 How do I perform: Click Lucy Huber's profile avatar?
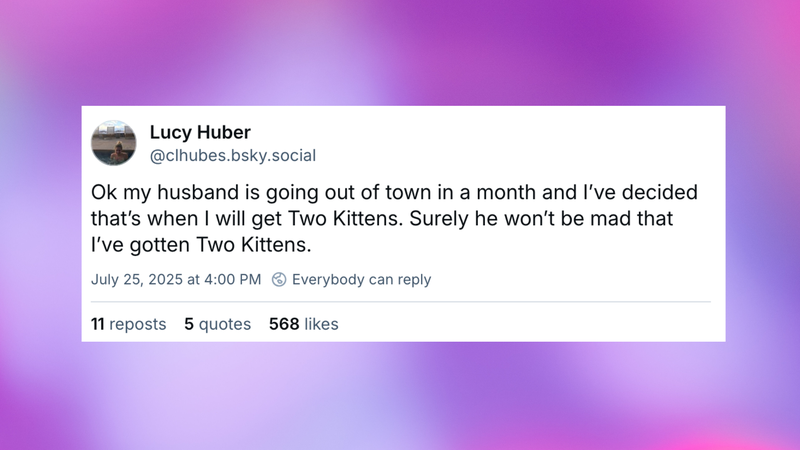click(x=113, y=143)
